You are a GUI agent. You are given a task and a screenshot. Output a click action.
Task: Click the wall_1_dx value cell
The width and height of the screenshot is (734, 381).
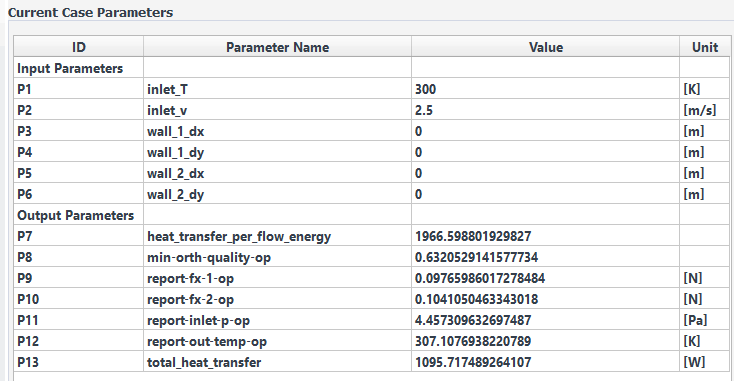pos(545,131)
